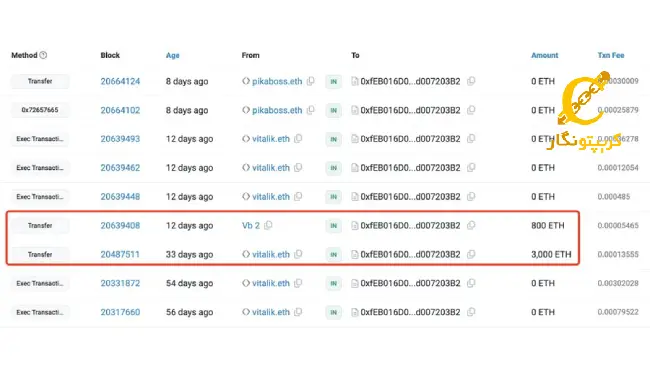The width and height of the screenshot is (650, 365).
Task: Click the 0x72657665 method badge
Action: (x=40, y=110)
